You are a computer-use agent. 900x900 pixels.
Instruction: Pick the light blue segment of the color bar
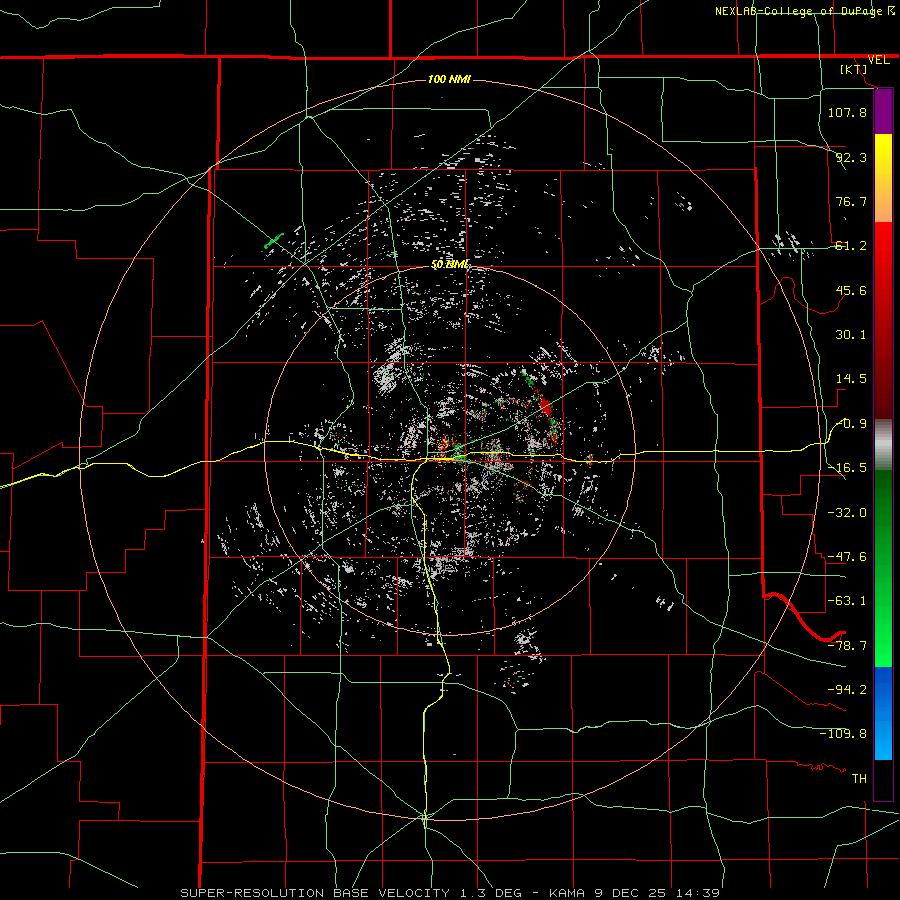coord(883,738)
